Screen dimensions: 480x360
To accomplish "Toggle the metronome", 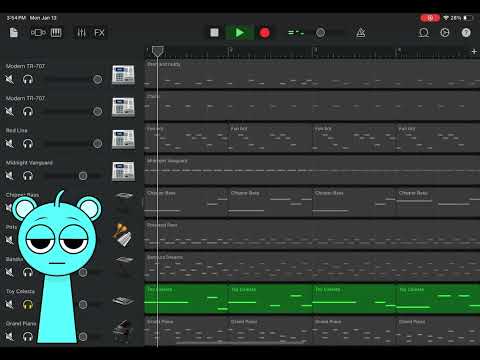I will [361, 33].
